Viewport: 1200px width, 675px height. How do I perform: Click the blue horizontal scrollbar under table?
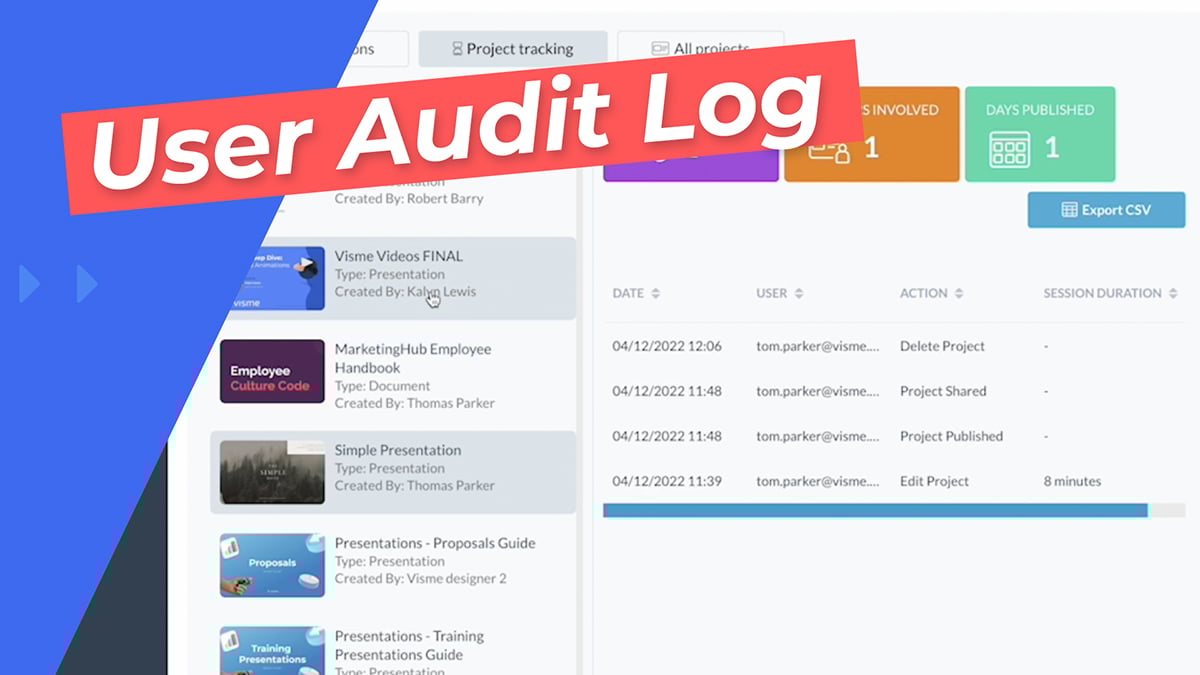tap(875, 510)
